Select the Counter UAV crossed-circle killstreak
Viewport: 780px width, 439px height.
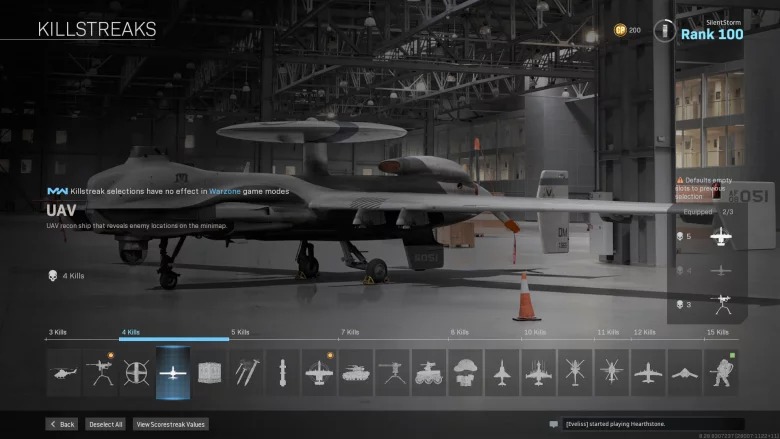(137, 373)
